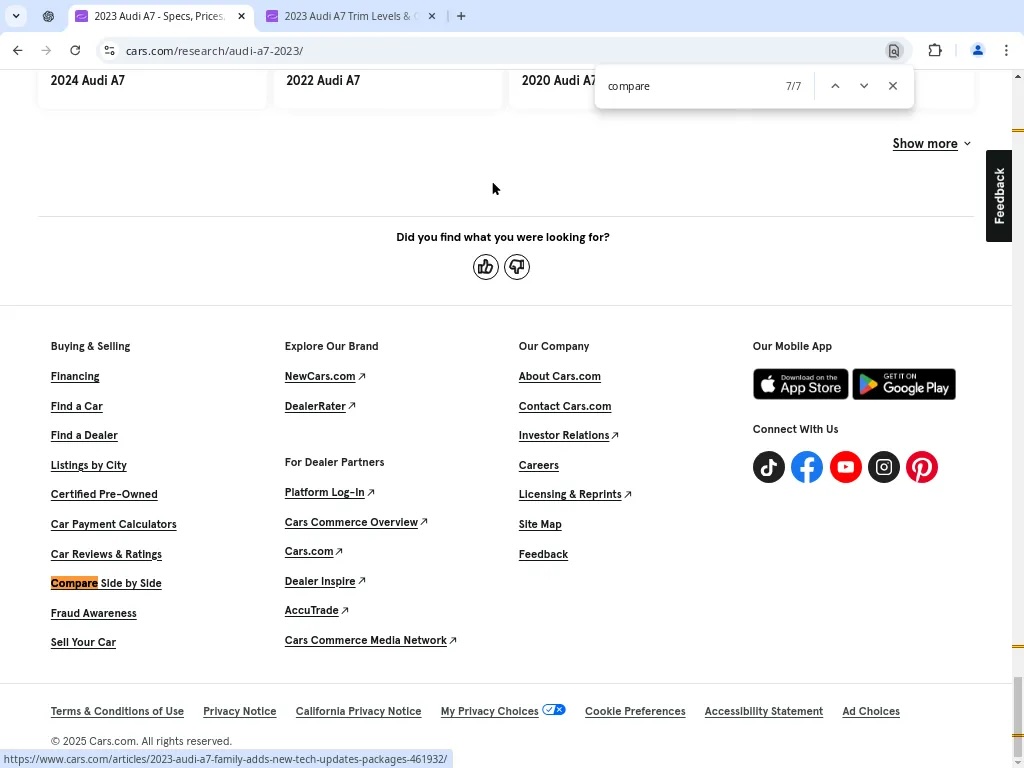Open the tab search dropdown arrow
Viewport: 1024px width, 768px height.
point(16,16)
